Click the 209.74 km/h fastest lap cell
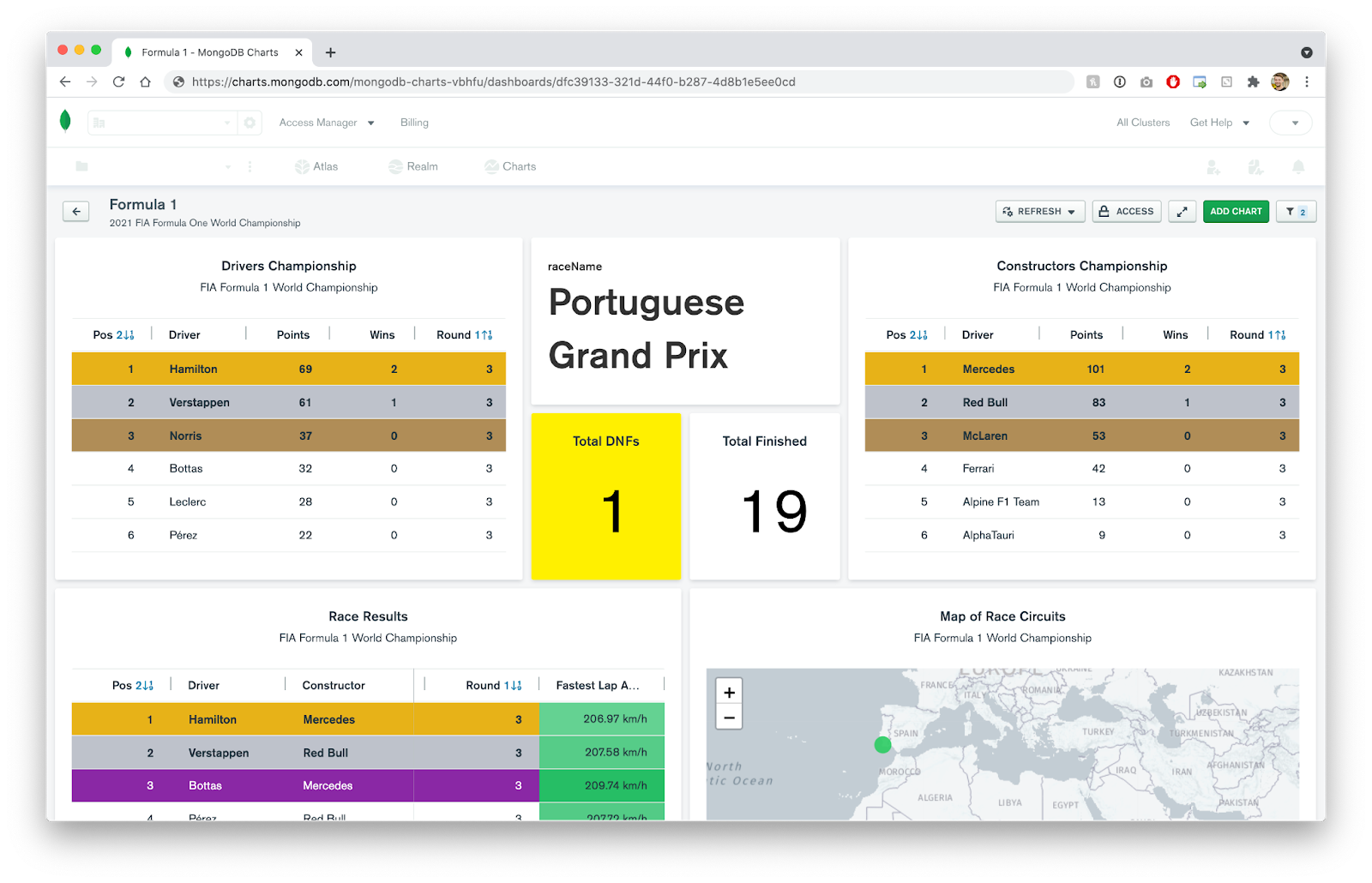Viewport: 1372px width, 883px height. (x=602, y=785)
